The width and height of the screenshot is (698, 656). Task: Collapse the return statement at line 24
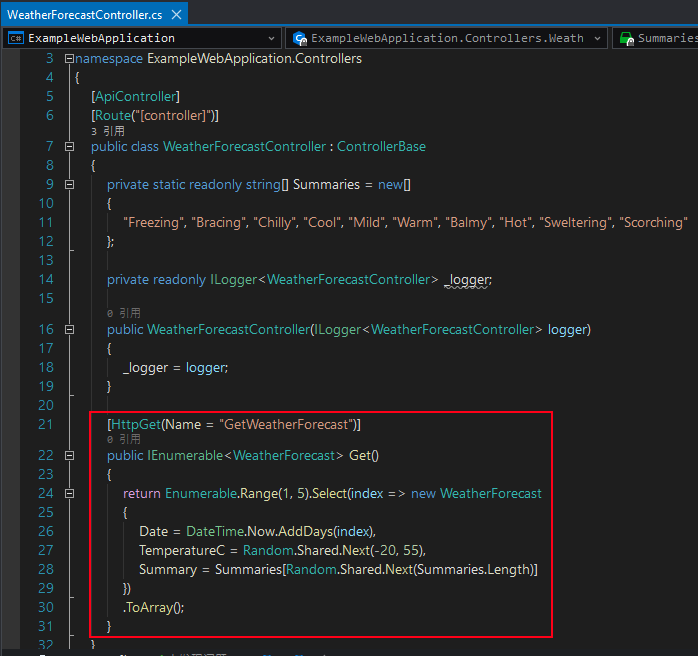coord(69,493)
